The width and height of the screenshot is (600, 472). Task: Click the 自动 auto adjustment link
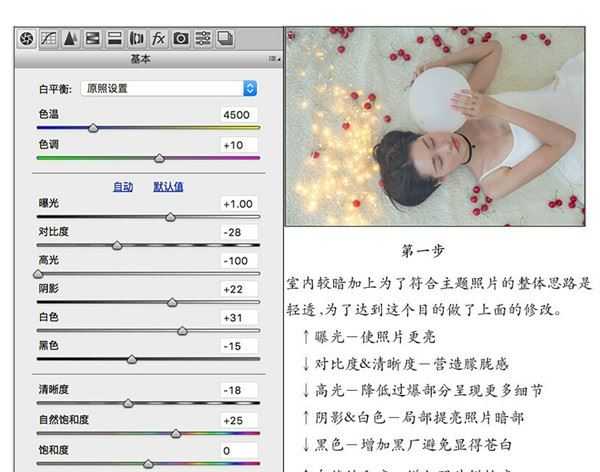click(123, 187)
